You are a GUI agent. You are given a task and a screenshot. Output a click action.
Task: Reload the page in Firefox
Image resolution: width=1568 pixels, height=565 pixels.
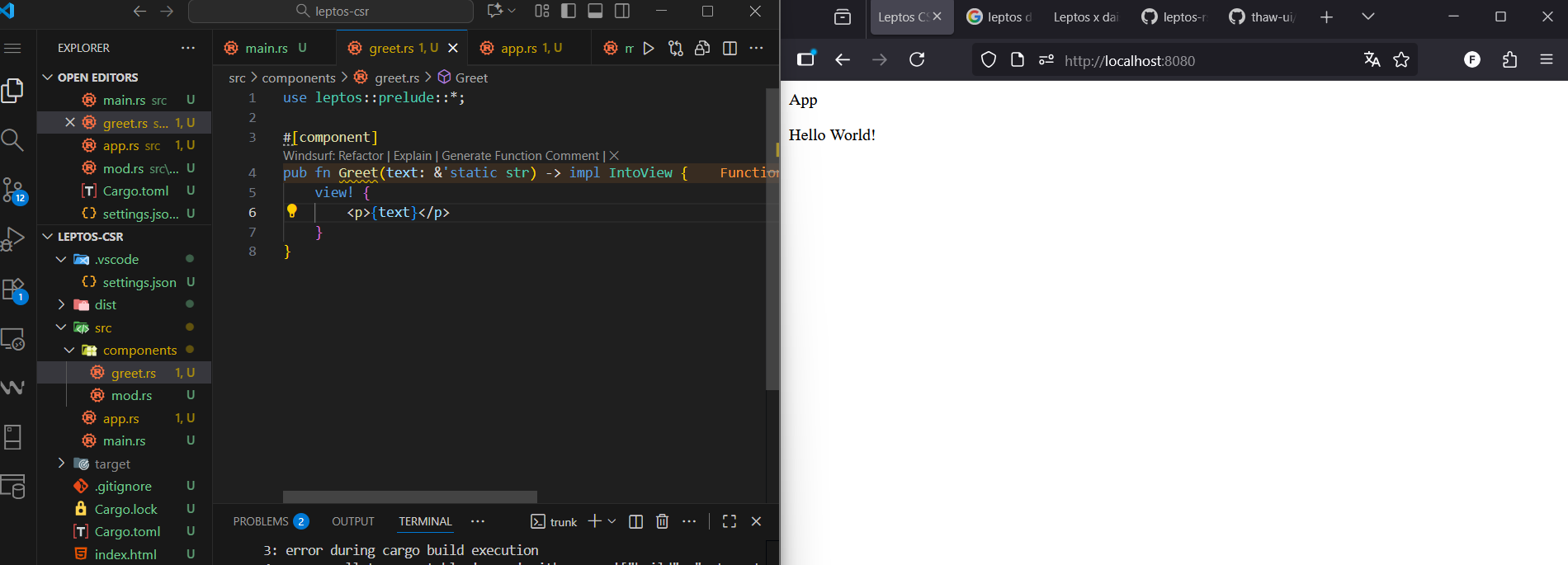click(x=917, y=59)
